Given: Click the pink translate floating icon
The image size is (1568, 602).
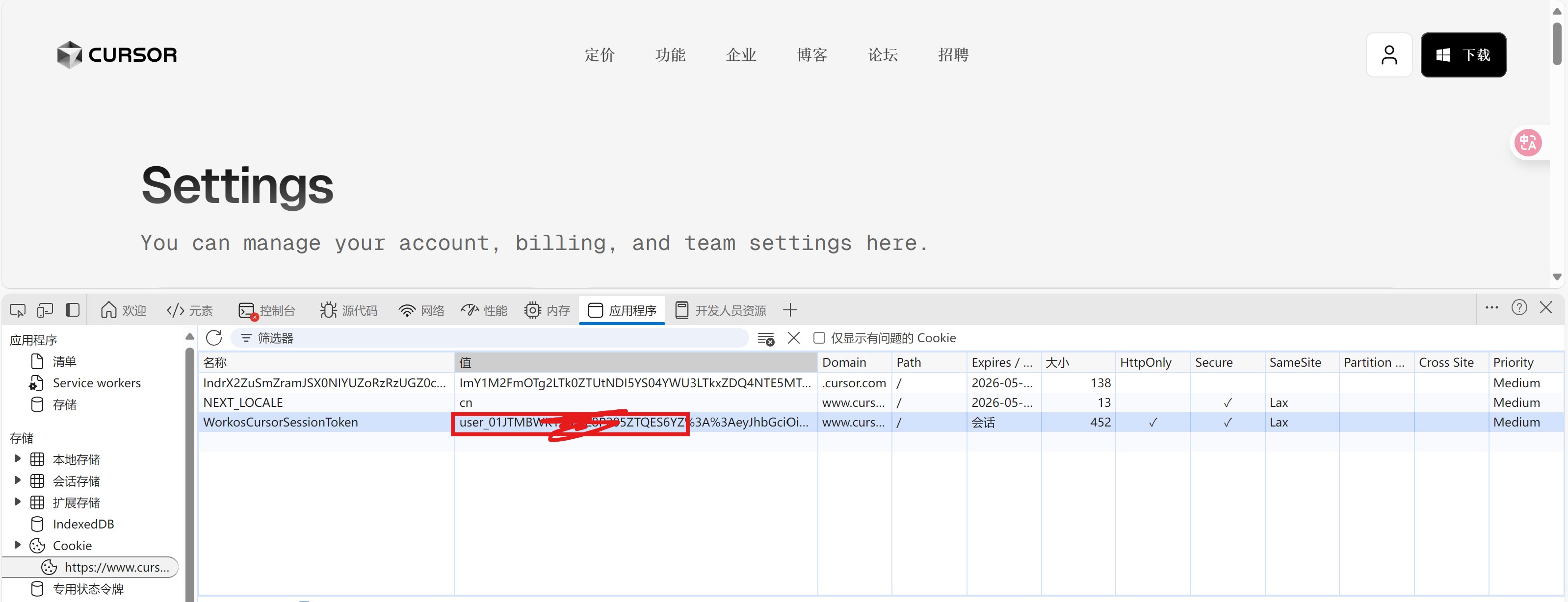Looking at the screenshot, I should click(1528, 143).
